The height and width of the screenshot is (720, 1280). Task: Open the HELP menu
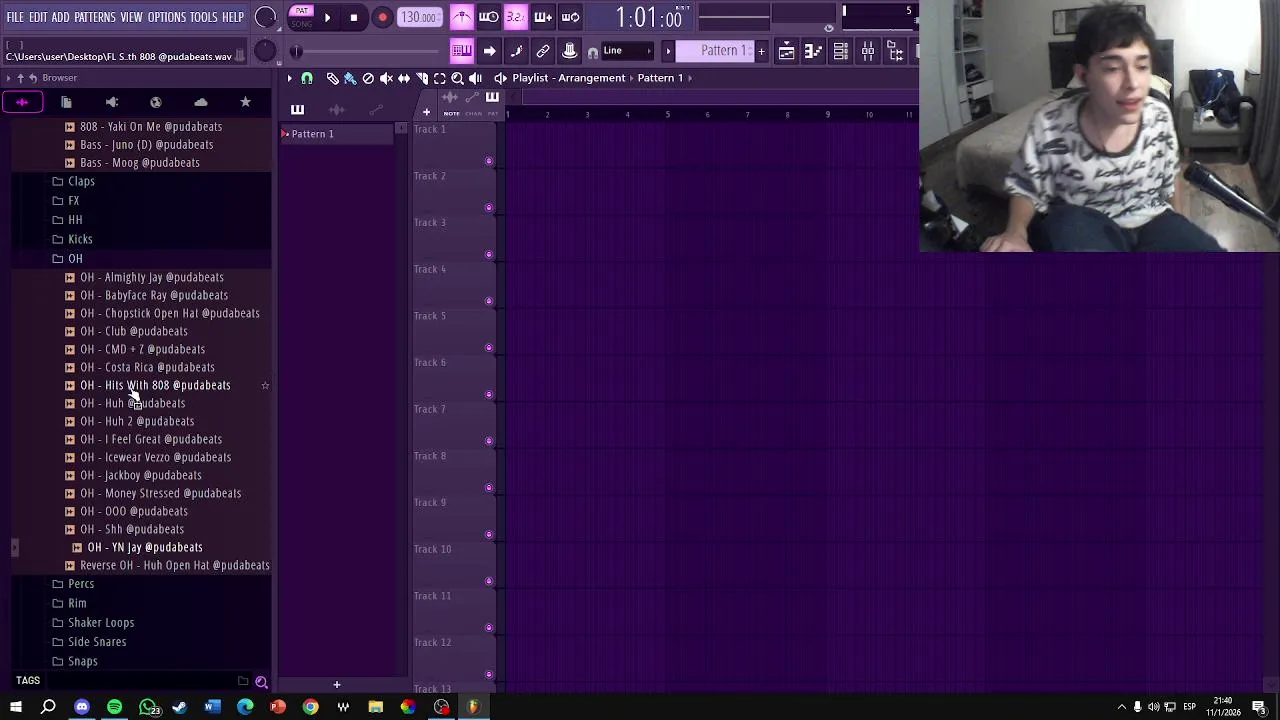click(x=233, y=17)
